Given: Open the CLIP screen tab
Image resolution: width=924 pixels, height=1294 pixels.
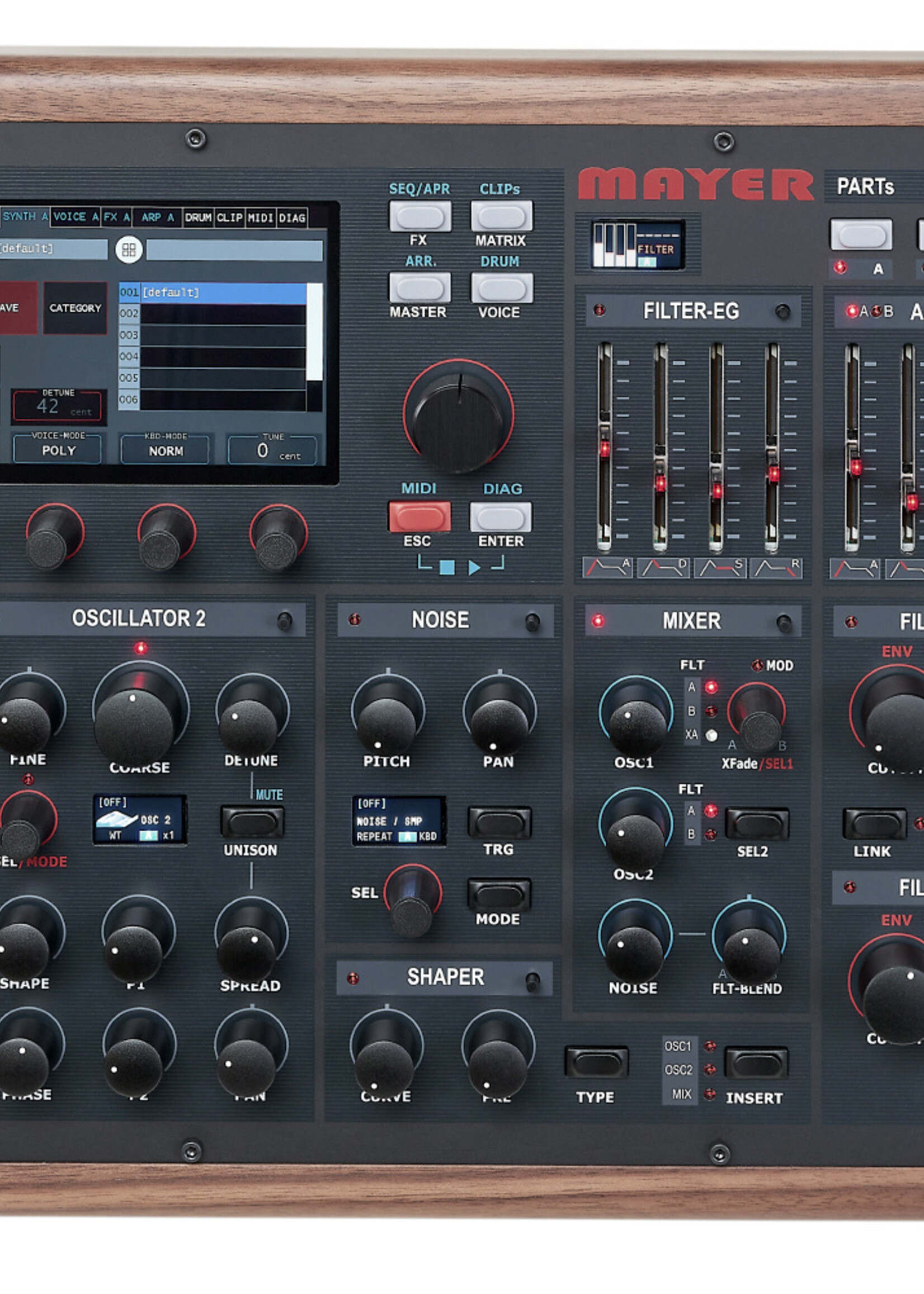Looking at the screenshot, I should [229, 218].
